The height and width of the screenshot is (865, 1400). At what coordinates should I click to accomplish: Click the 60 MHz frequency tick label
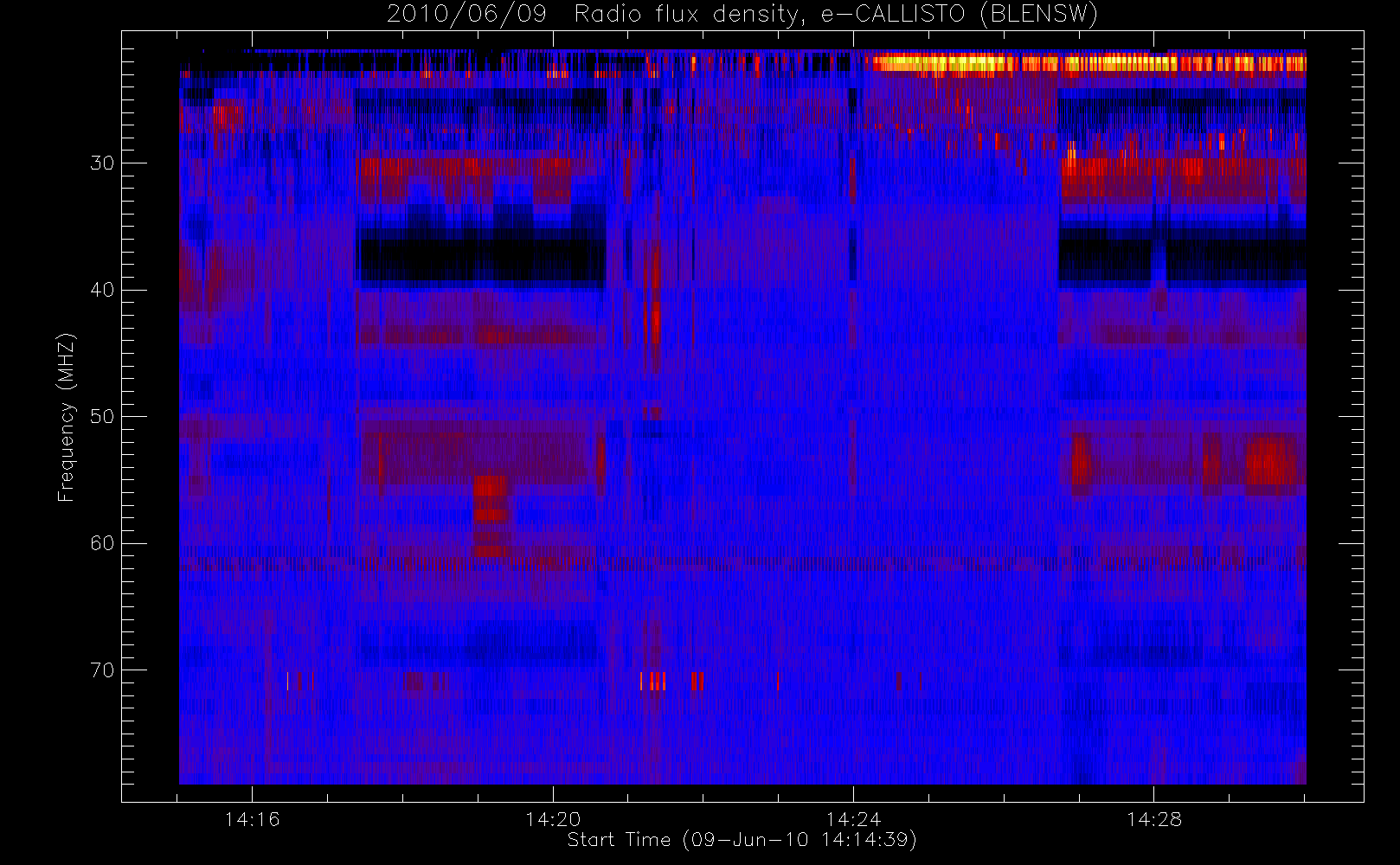point(102,543)
